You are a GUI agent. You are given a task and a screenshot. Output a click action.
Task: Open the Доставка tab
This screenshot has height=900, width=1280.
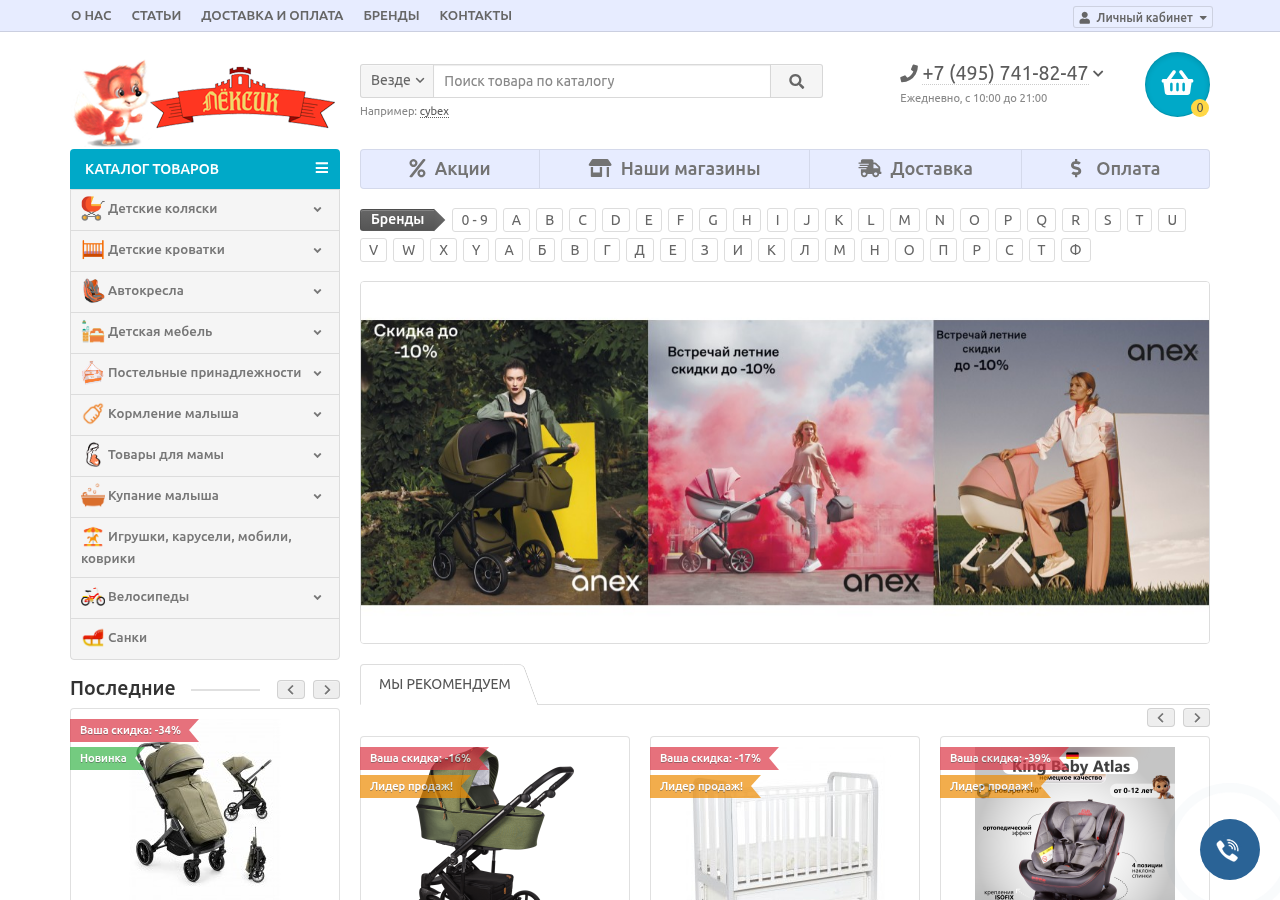pos(916,169)
